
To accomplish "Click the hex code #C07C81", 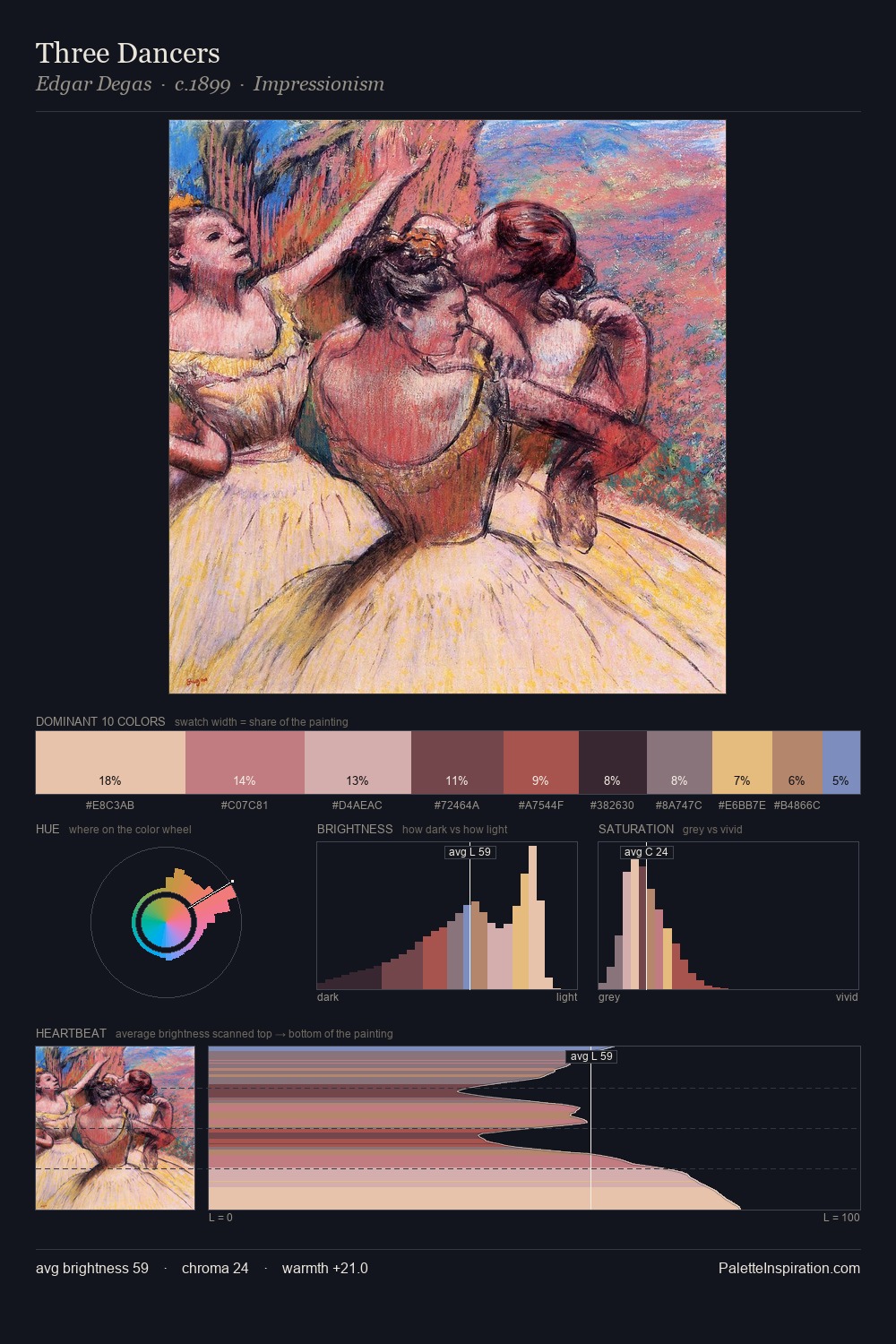I will pos(245,806).
